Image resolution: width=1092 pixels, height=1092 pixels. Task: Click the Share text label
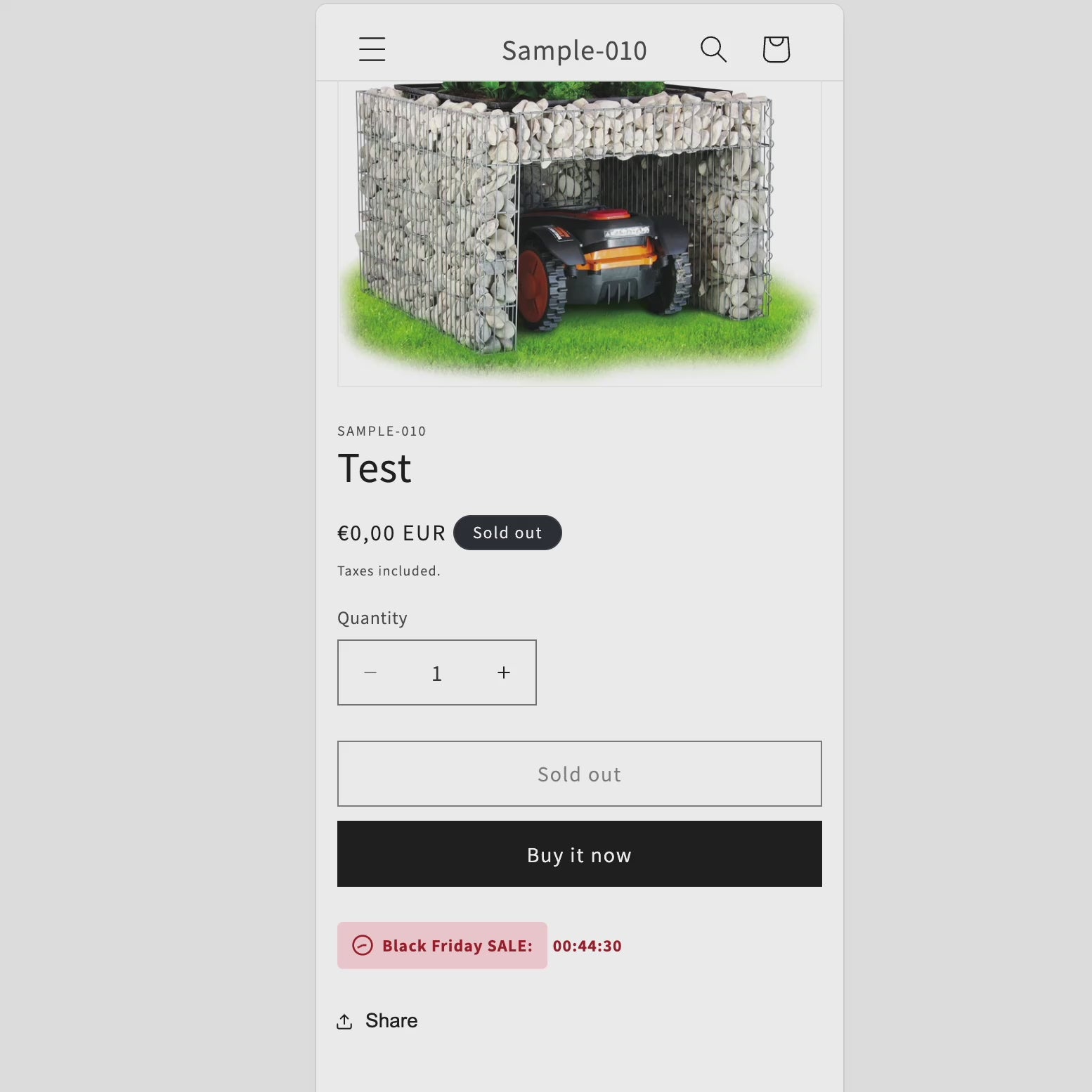click(391, 1020)
